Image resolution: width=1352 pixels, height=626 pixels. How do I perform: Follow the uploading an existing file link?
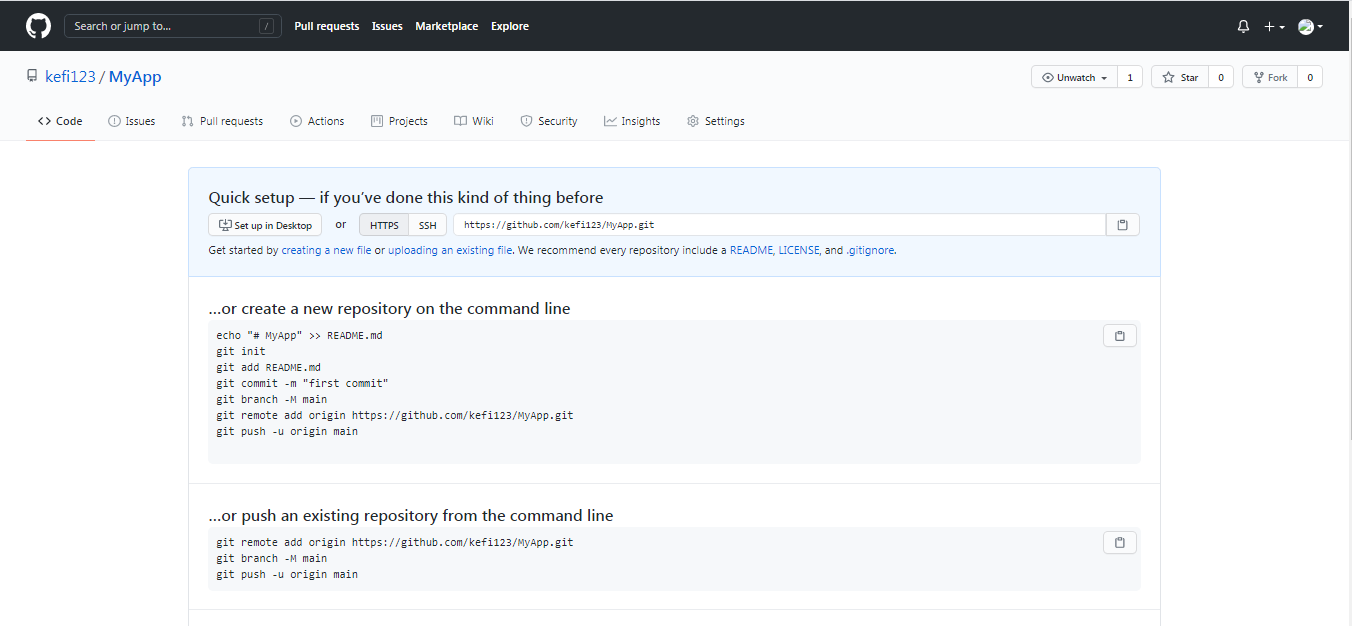pos(450,250)
